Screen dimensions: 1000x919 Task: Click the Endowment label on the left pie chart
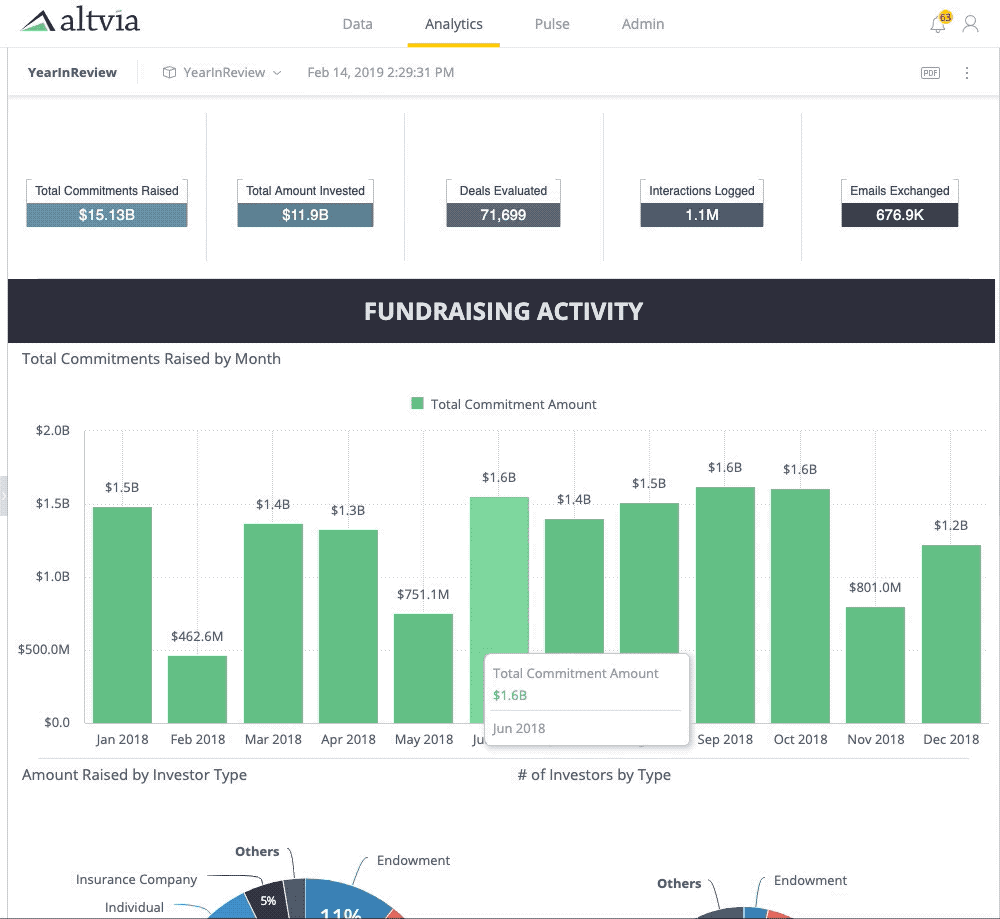tap(413, 860)
